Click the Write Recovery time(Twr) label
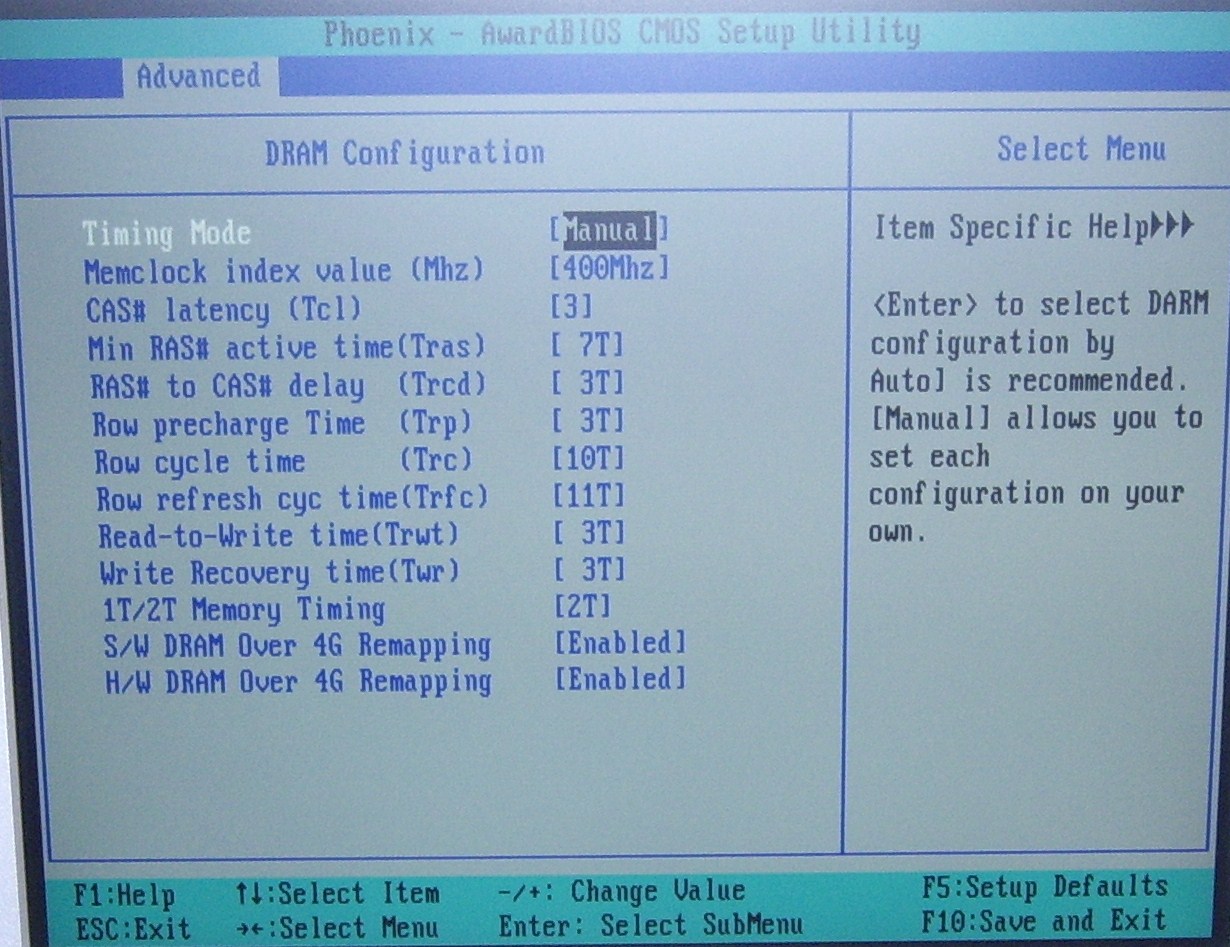Screen dimensions: 1230x947 tap(279, 573)
